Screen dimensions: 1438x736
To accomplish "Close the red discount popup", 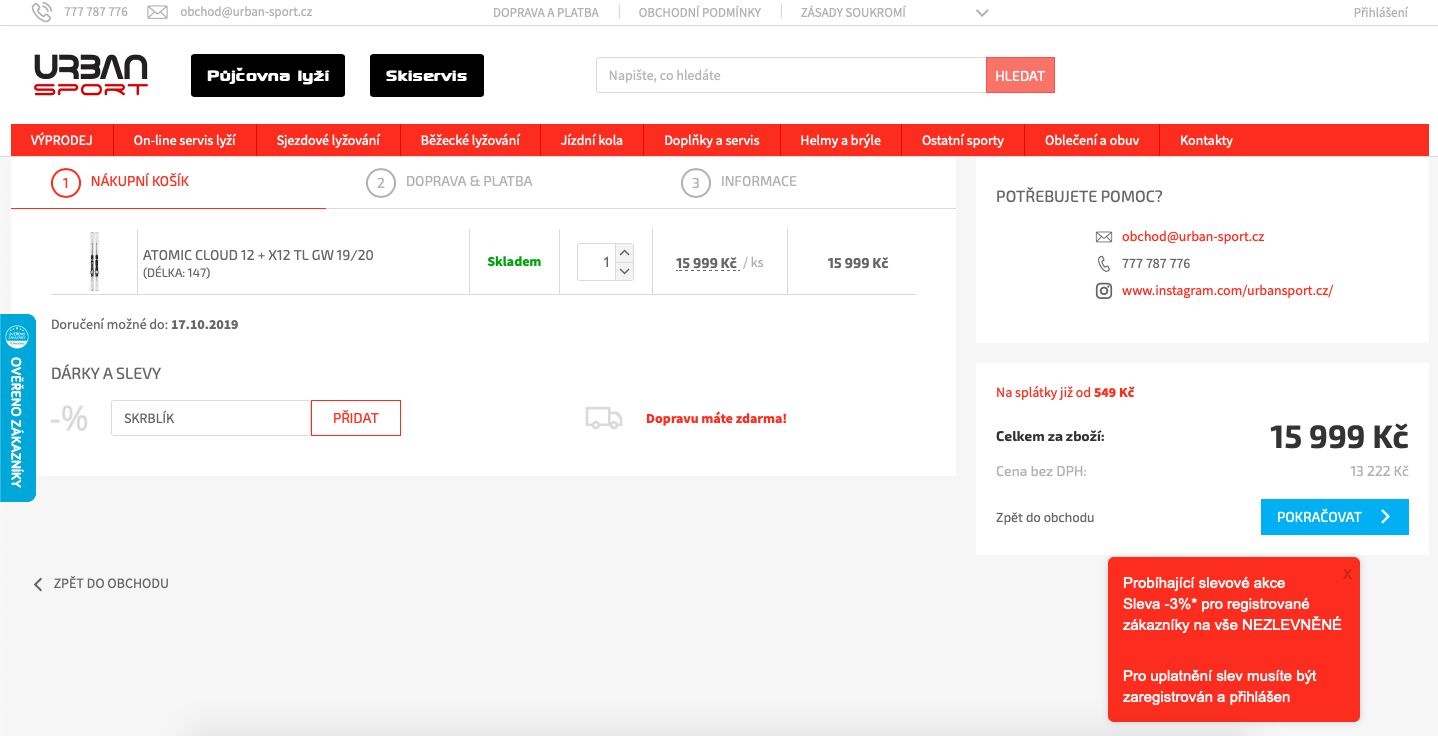I will tap(1347, 574).
